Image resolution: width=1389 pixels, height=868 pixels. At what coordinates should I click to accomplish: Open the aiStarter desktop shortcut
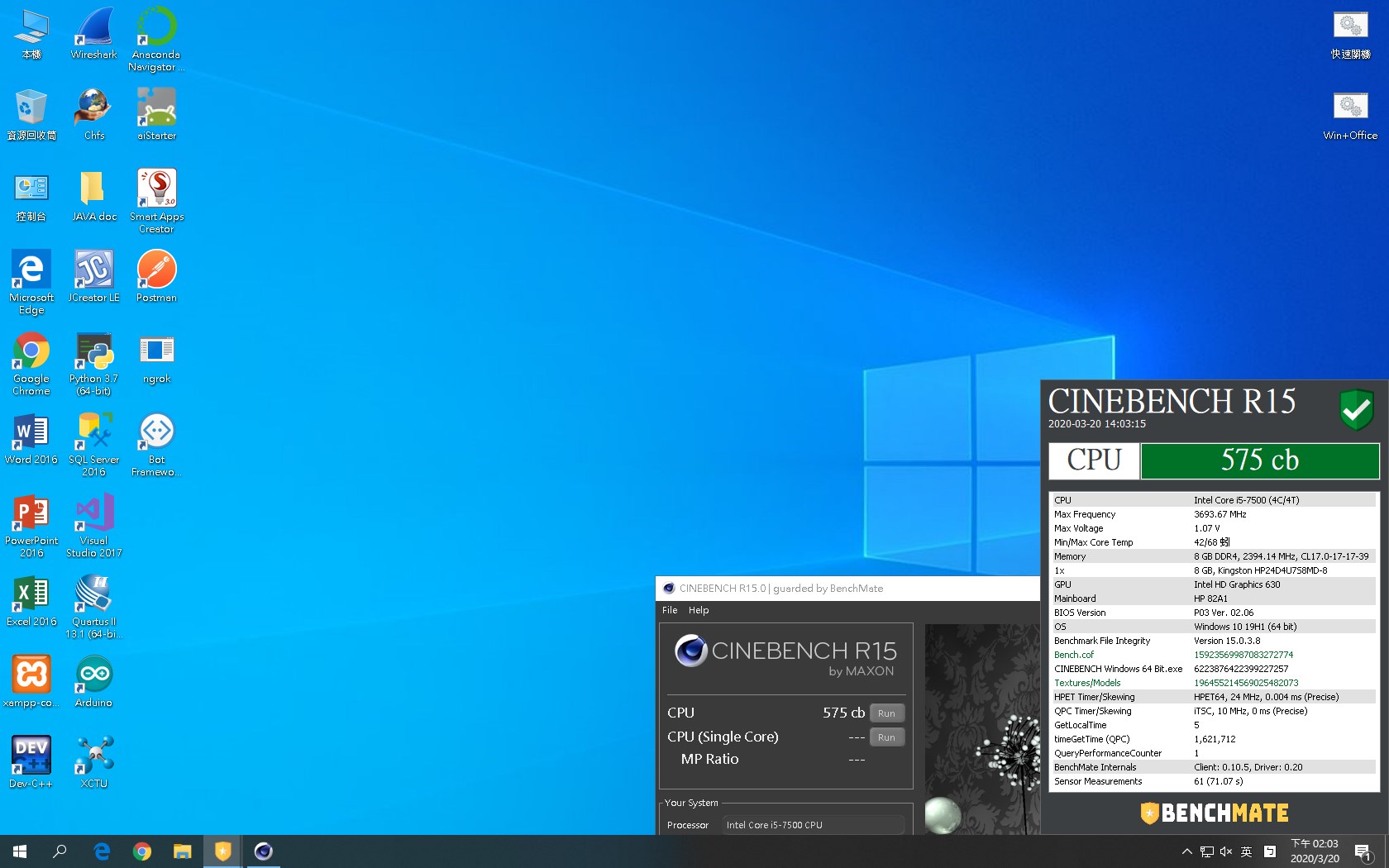tap(156, 114)
